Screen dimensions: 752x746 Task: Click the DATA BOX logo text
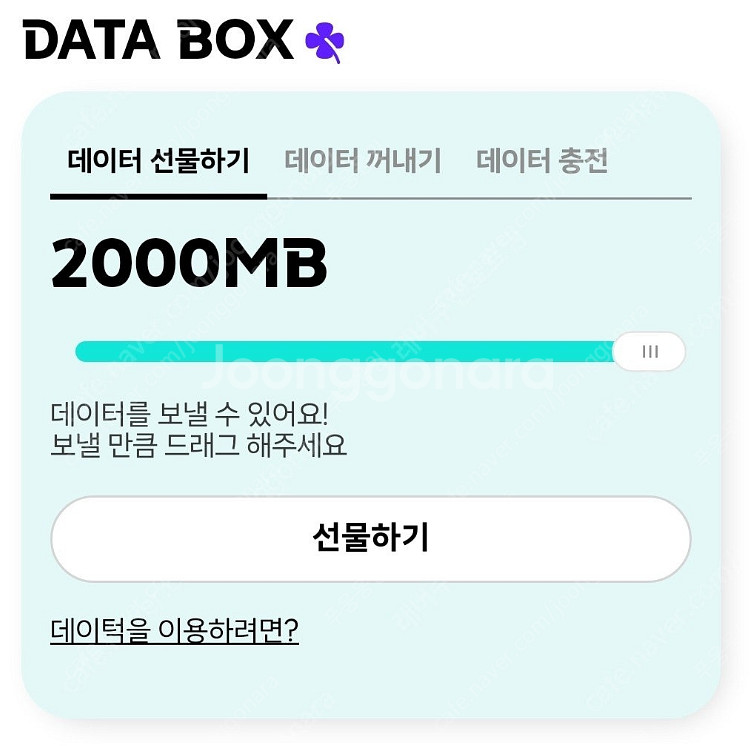(158, 40)
